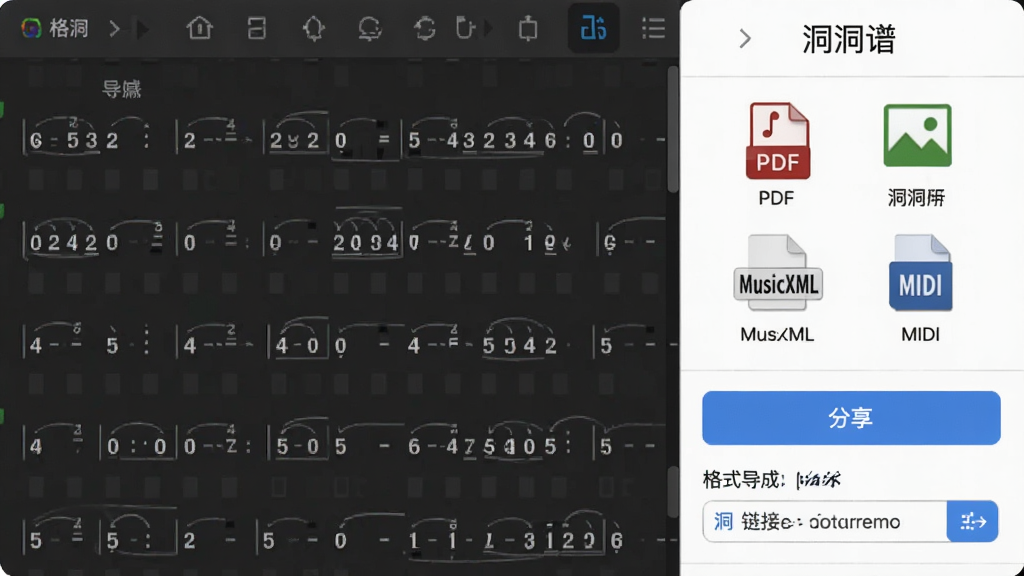Click the blue 分享 button

coord(851,418)
